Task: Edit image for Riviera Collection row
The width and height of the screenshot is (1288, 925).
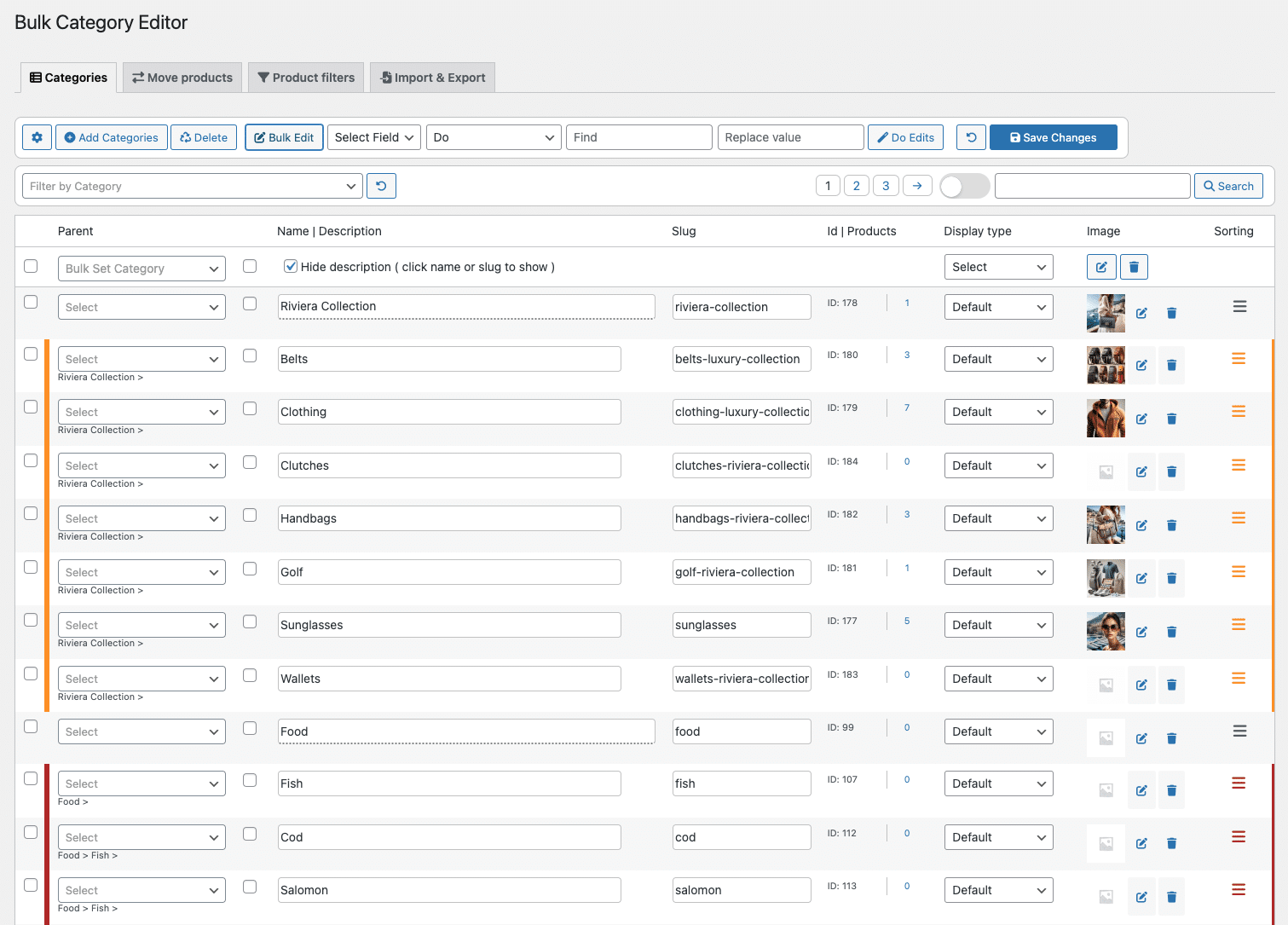Action: pos(1141,313)
